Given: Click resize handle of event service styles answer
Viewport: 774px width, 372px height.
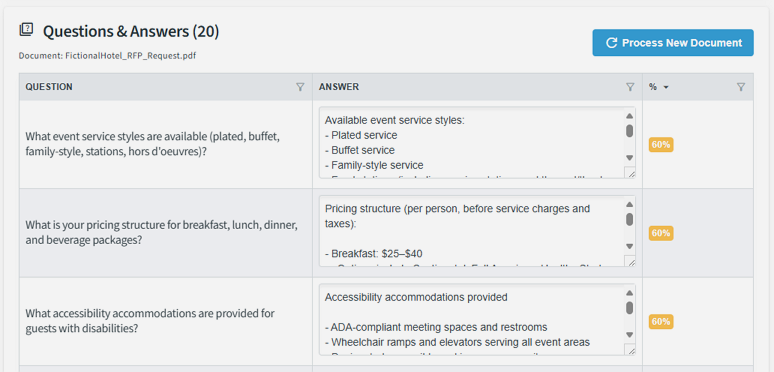Looking at the screenshot, I should 630,173.
